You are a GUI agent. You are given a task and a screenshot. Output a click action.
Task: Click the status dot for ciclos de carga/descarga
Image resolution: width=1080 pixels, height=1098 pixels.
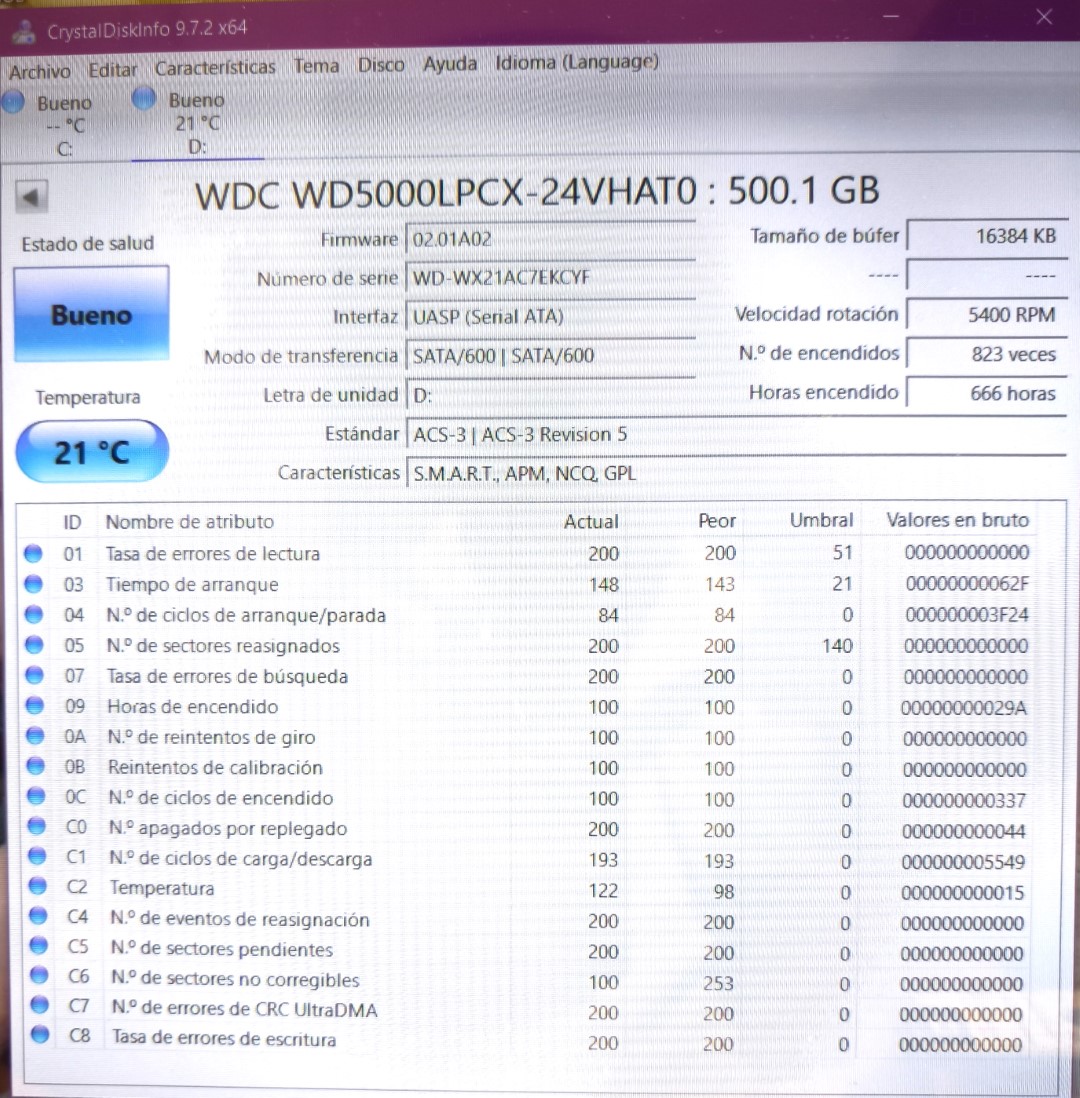(x=37, y=857)
